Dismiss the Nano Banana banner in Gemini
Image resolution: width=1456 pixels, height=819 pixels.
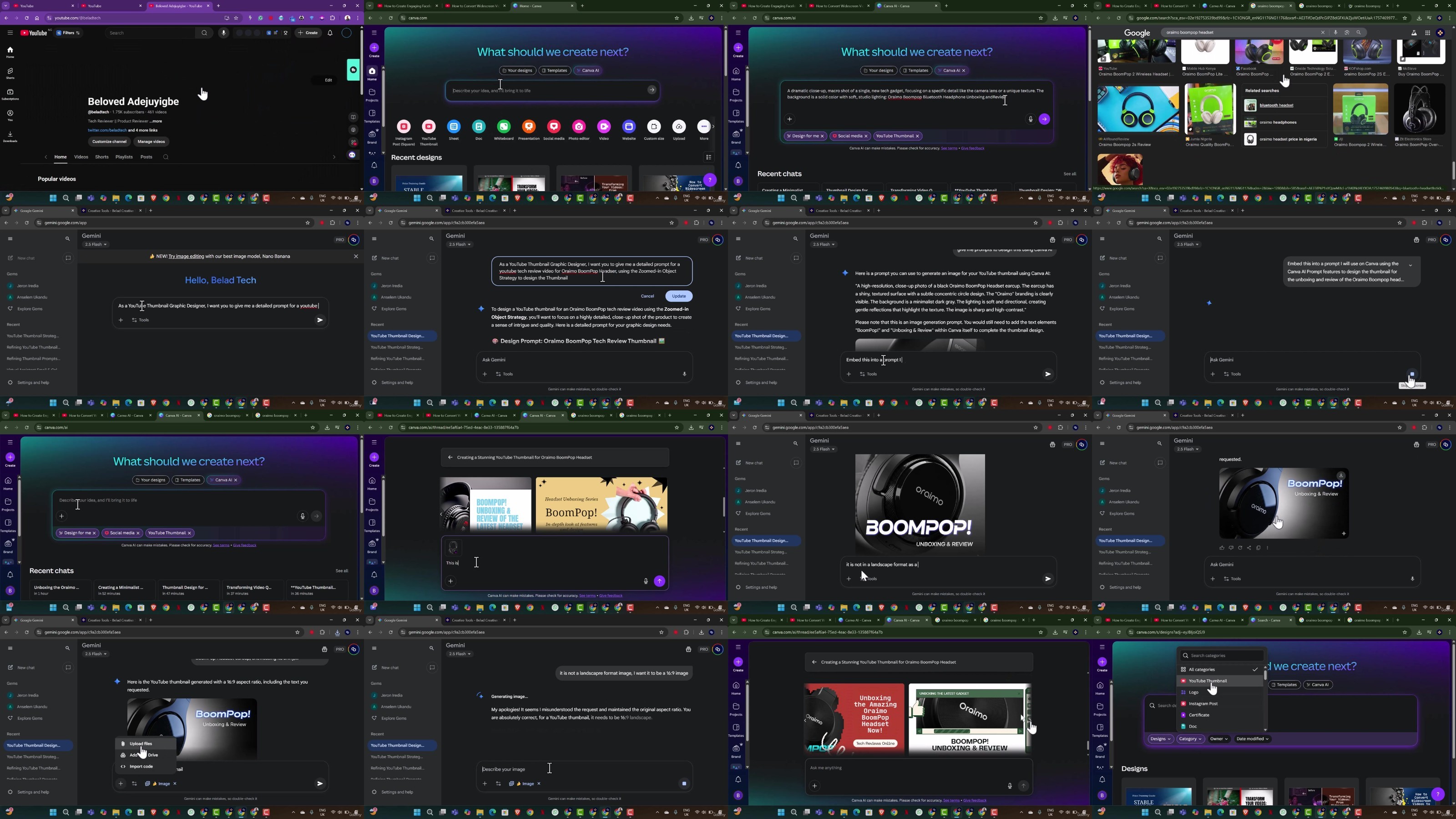pyautogui.click(x=356, y=257)
